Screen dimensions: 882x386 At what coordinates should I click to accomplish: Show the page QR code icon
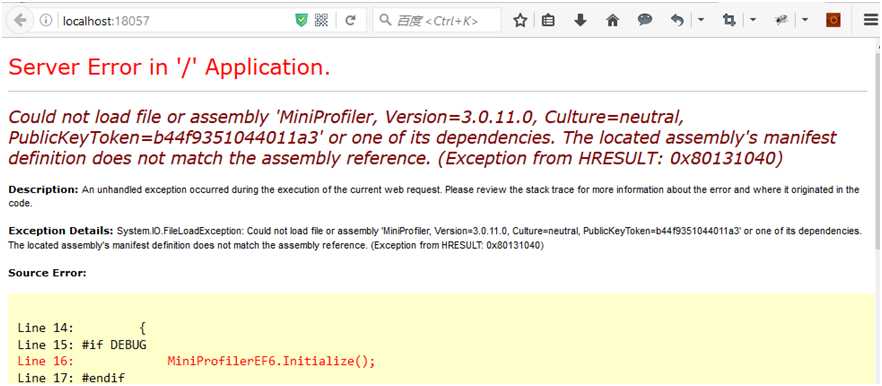click(321, 21)
